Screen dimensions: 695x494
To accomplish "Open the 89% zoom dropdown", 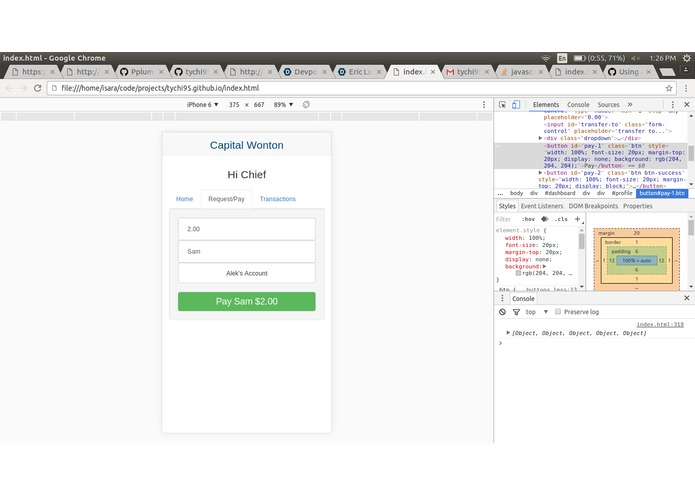I will [283, 105].
